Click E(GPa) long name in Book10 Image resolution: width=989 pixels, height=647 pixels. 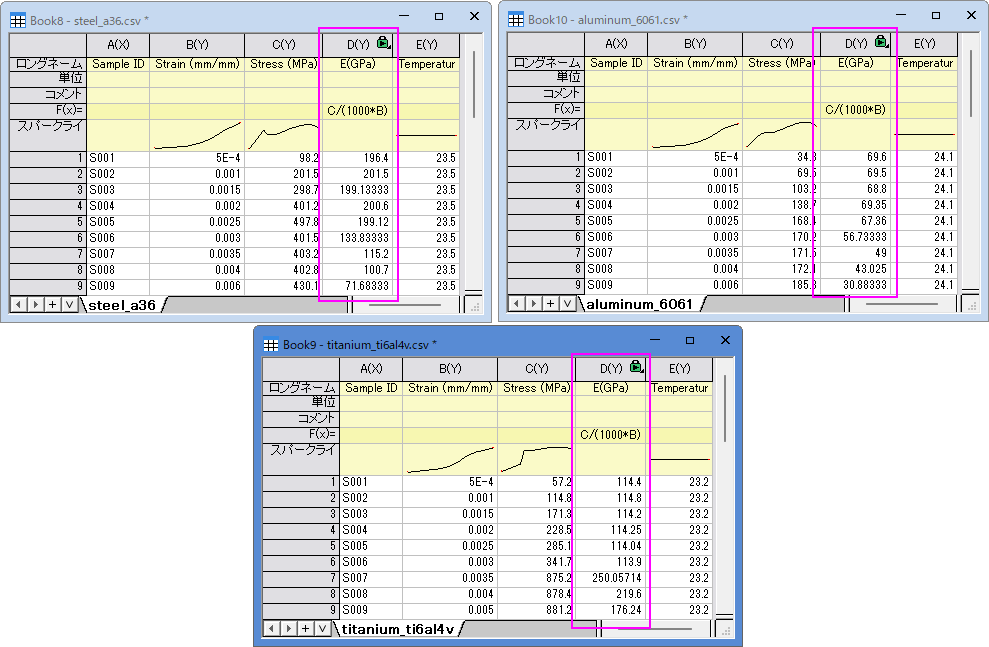point(856,63)
